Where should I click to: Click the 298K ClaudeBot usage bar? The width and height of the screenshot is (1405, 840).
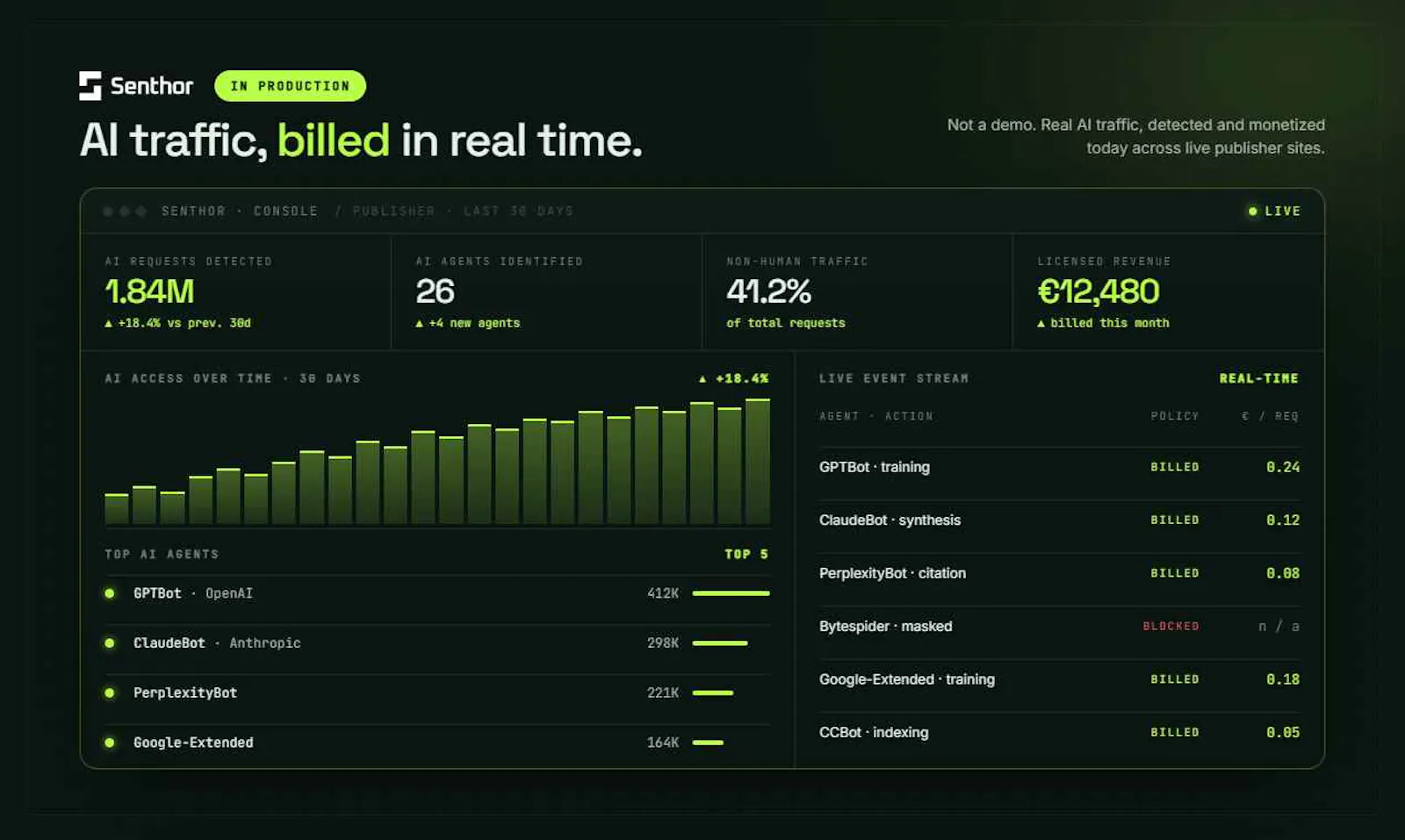click(720, 643)
